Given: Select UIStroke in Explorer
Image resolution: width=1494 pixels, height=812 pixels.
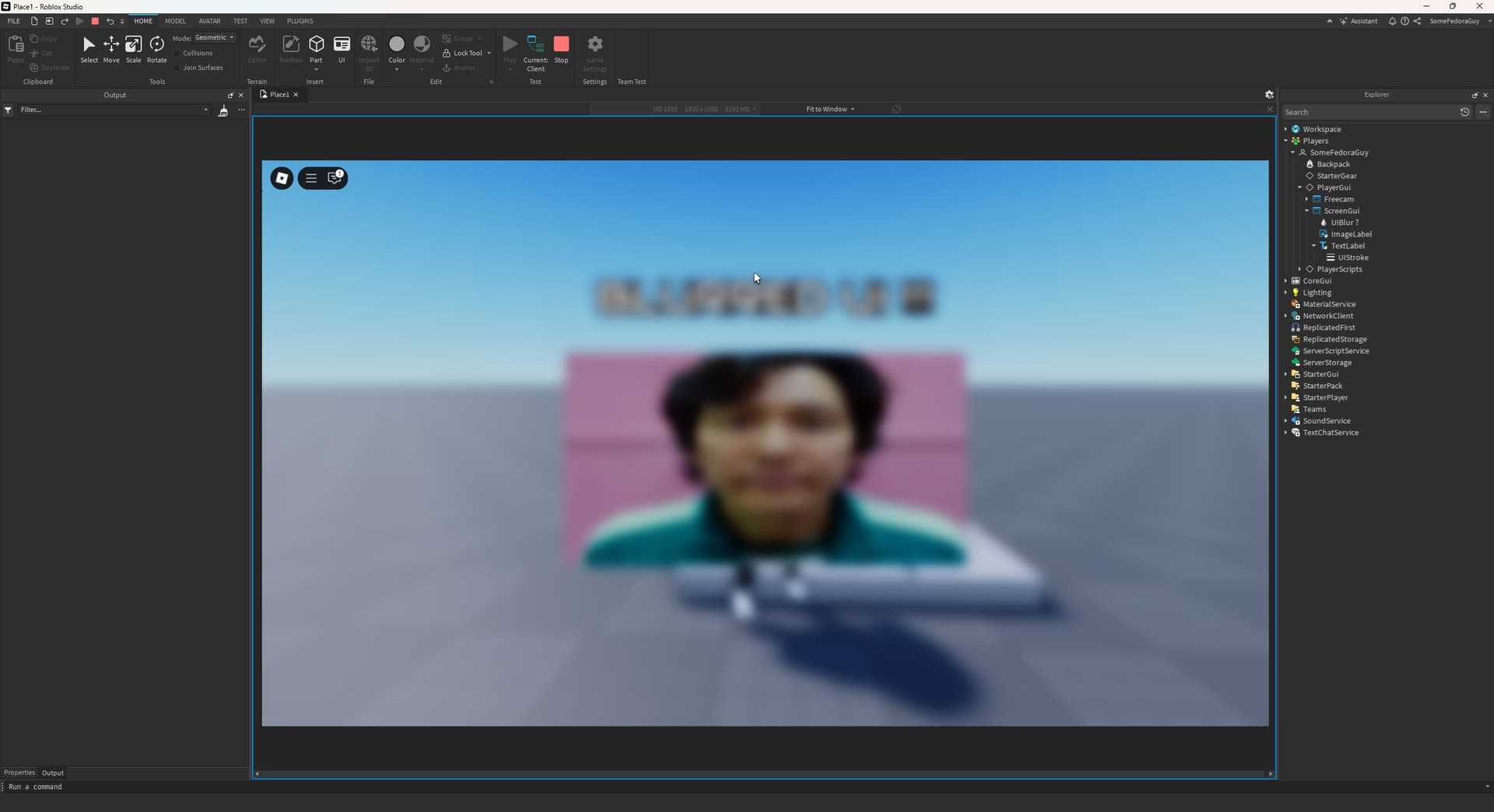Looking at the screenshot, I should 1352,257.
